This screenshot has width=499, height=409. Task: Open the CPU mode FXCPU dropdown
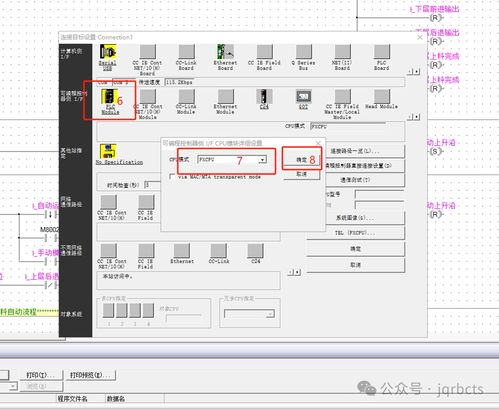pyautogui.click(x=232, y=160)
